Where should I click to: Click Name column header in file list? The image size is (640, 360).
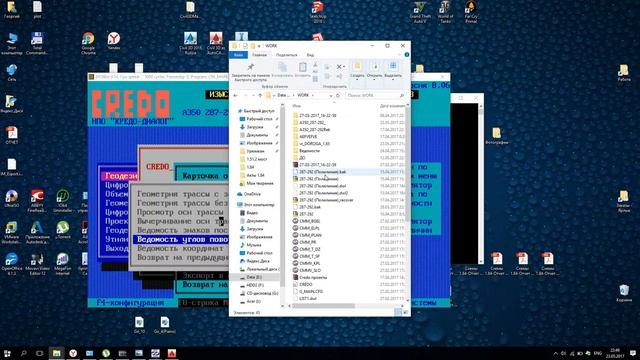[x=297, y=106]
